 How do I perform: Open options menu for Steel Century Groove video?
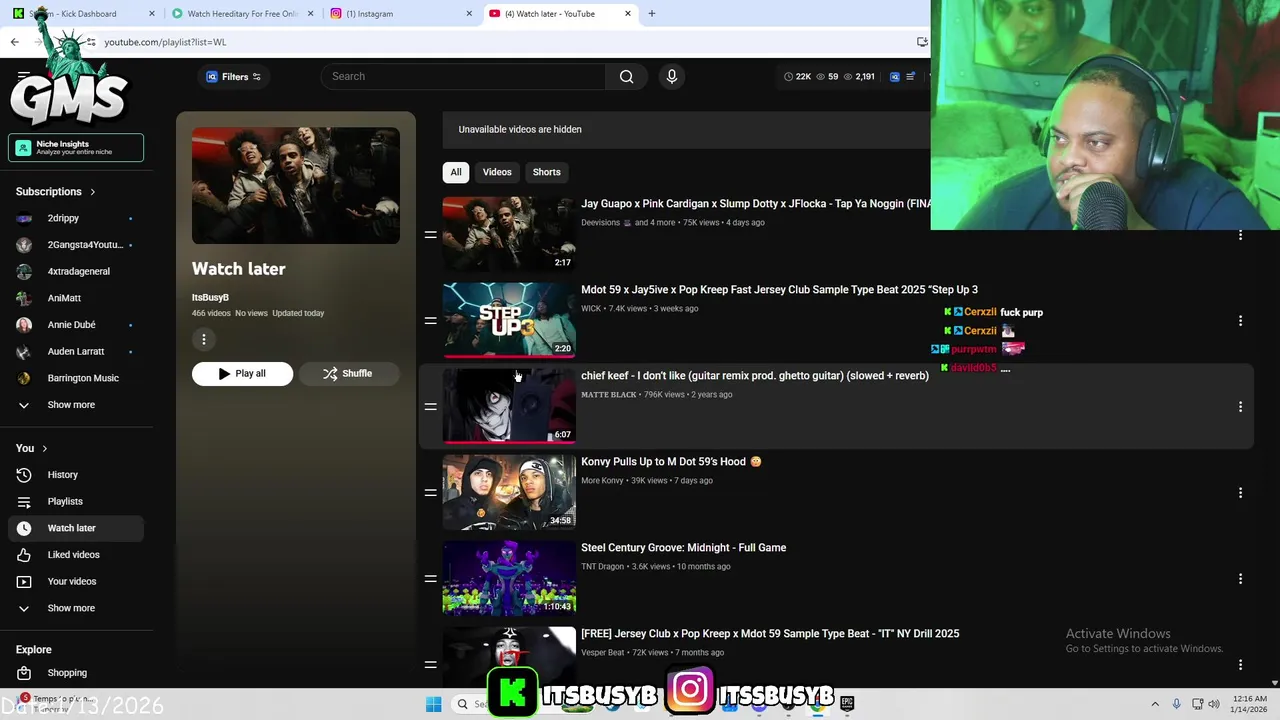click(x=1240, y=579)
